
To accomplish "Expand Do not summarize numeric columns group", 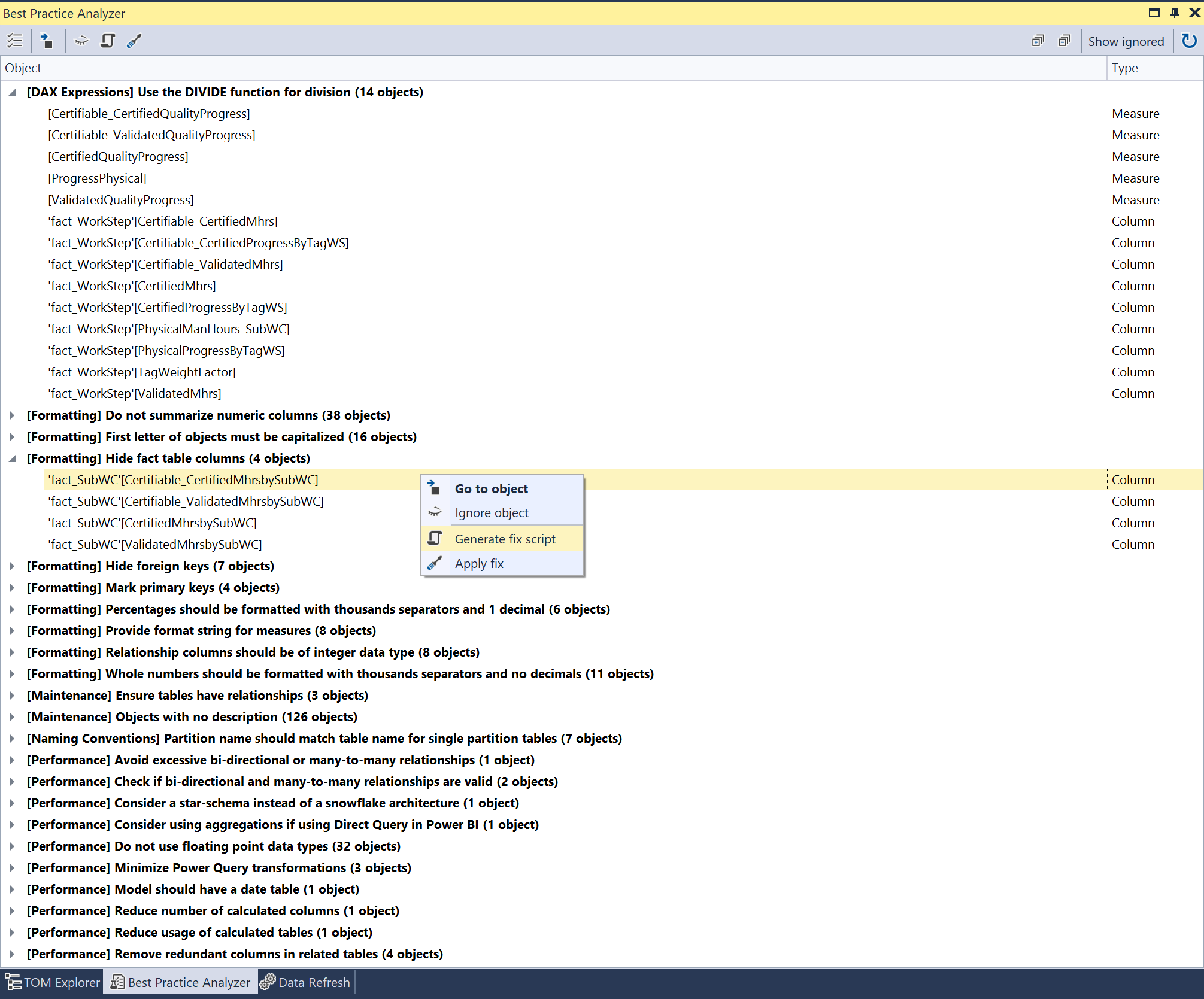I will [x=12, y=415].
